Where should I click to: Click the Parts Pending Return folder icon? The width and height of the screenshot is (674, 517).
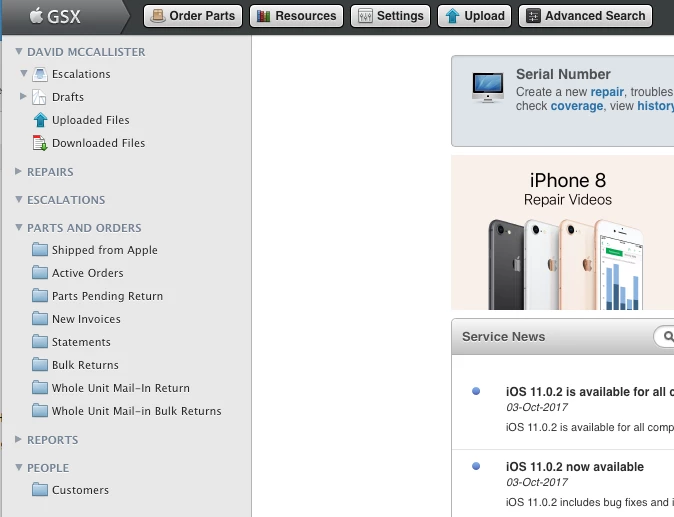click(40, 295)
